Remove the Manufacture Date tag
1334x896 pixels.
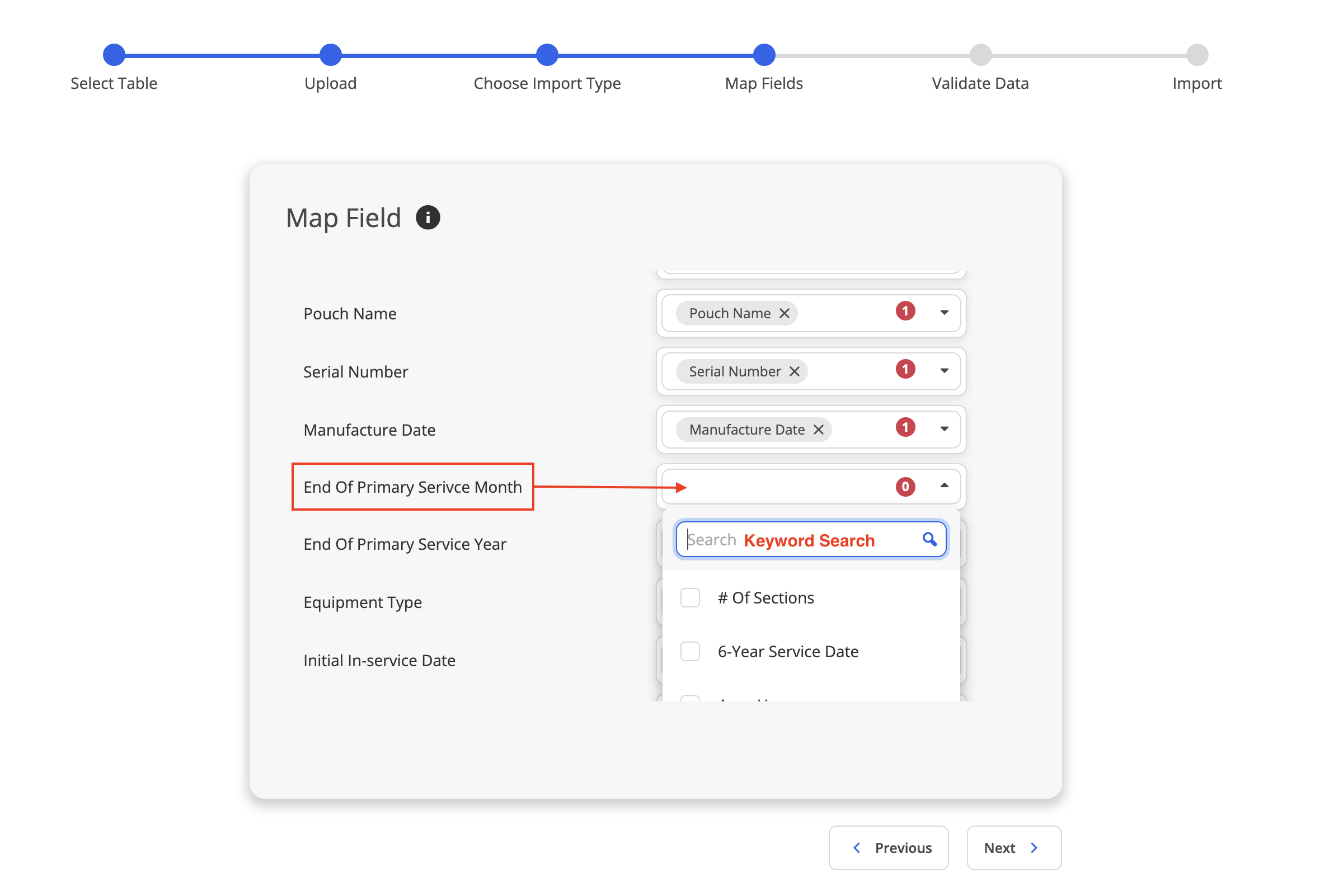819,430
